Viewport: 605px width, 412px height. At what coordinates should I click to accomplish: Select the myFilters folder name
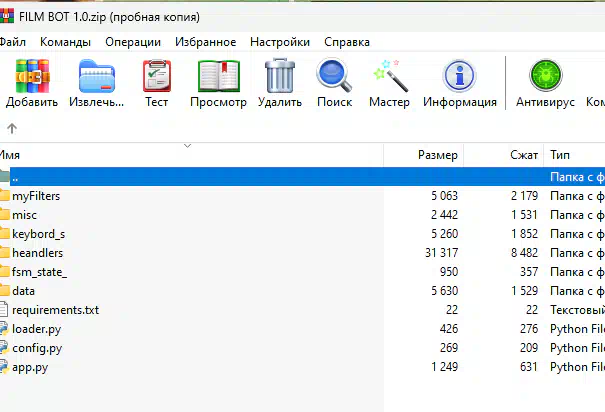36,196
